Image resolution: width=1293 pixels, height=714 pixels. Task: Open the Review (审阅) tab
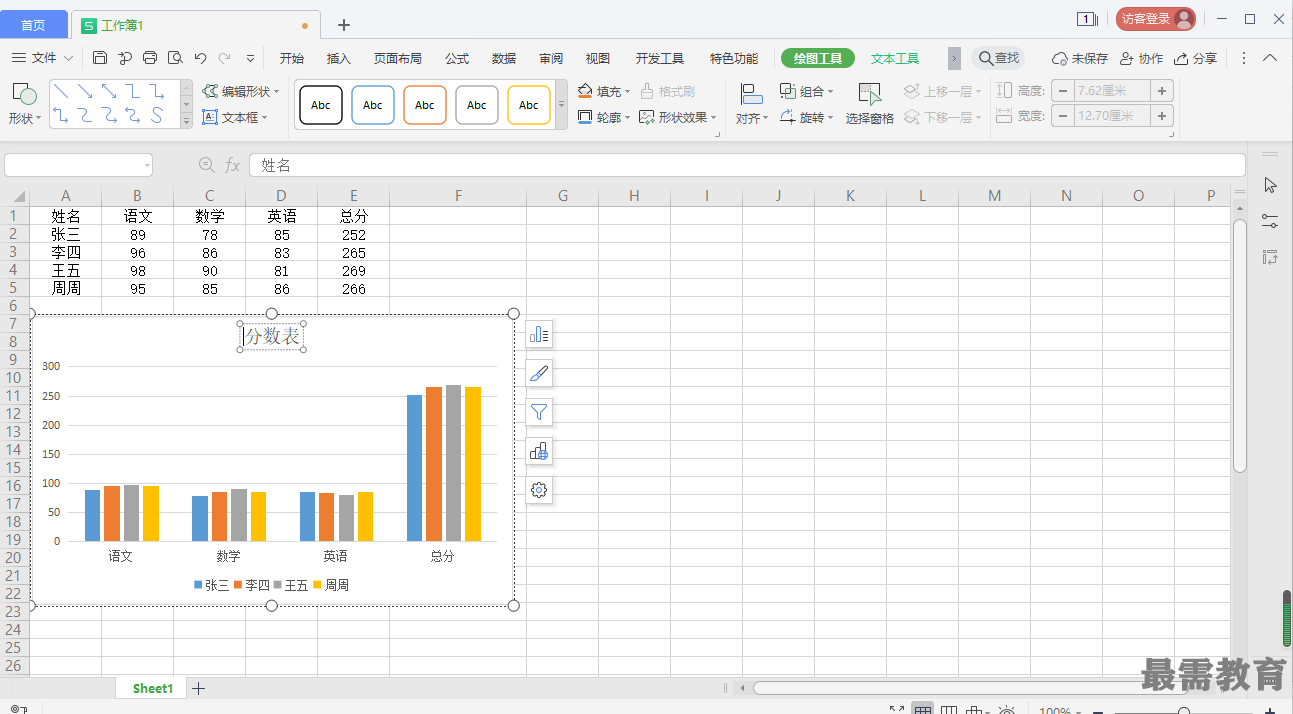pos(551,58)
